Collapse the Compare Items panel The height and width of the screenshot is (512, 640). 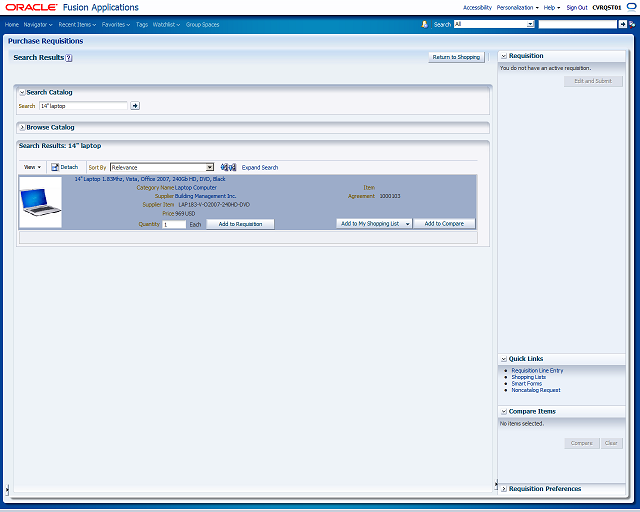click(504, 412)
